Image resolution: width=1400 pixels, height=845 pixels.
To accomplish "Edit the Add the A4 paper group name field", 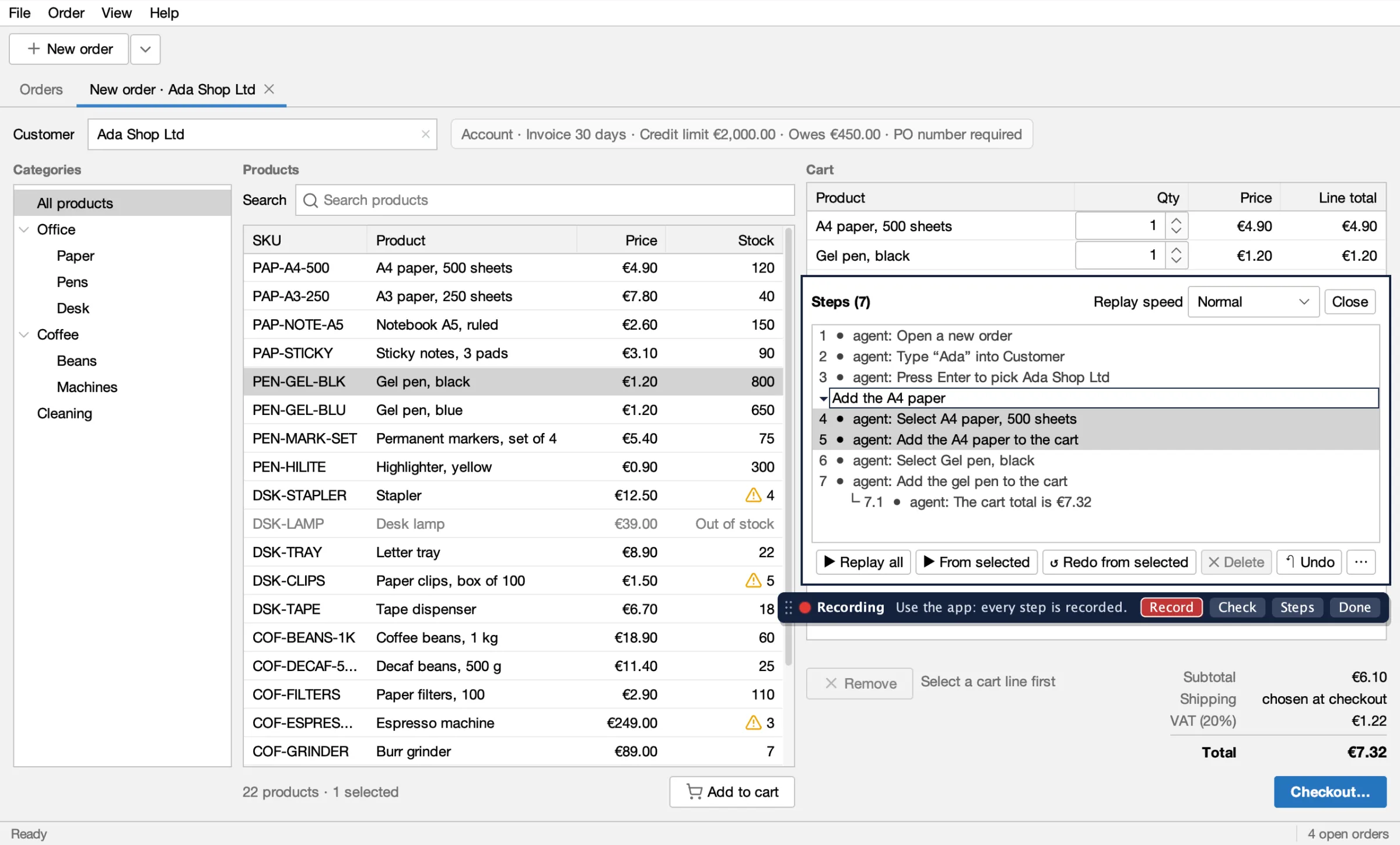I will (x=1104, y=398).
